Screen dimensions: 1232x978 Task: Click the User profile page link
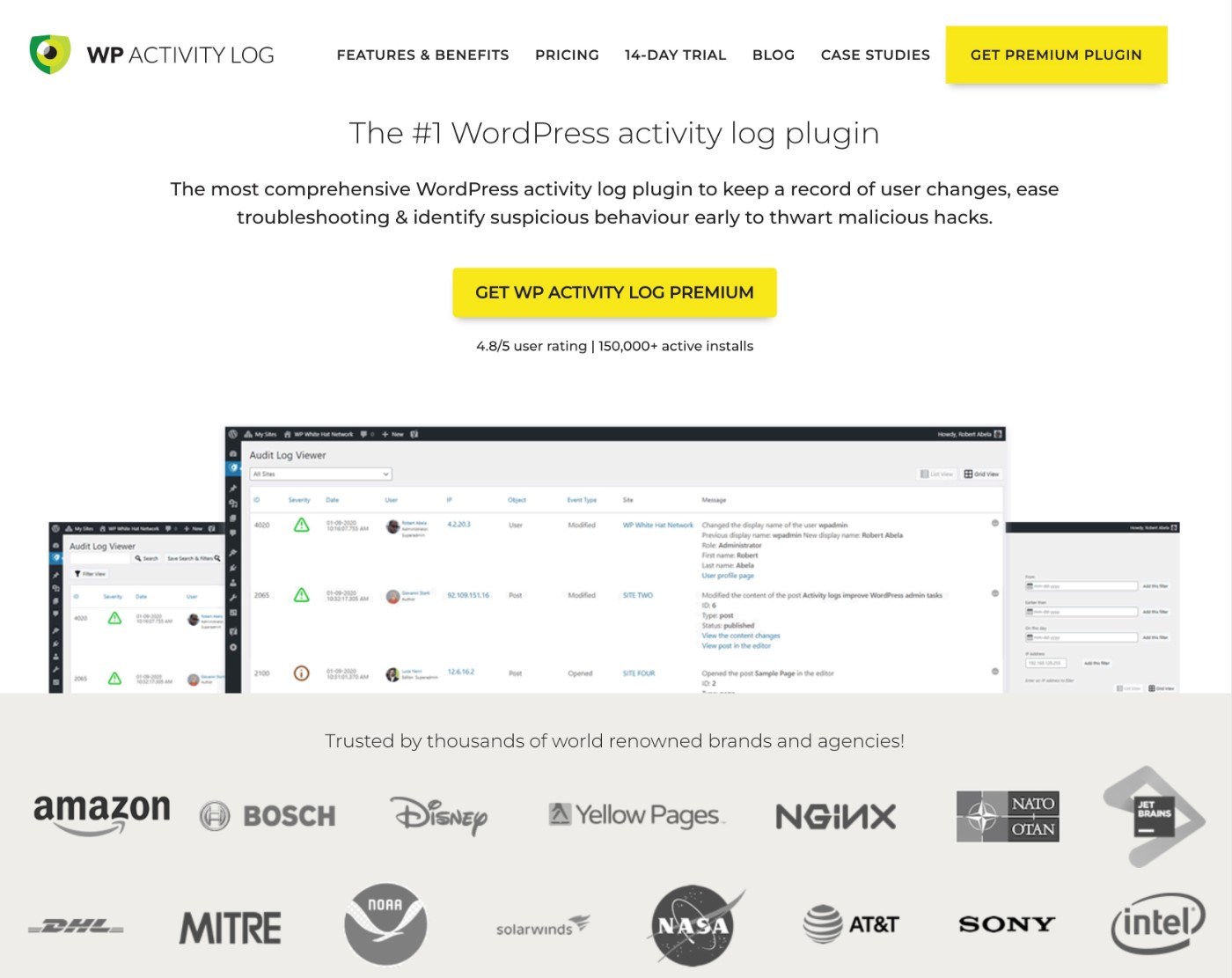click(x=728, y=576)
